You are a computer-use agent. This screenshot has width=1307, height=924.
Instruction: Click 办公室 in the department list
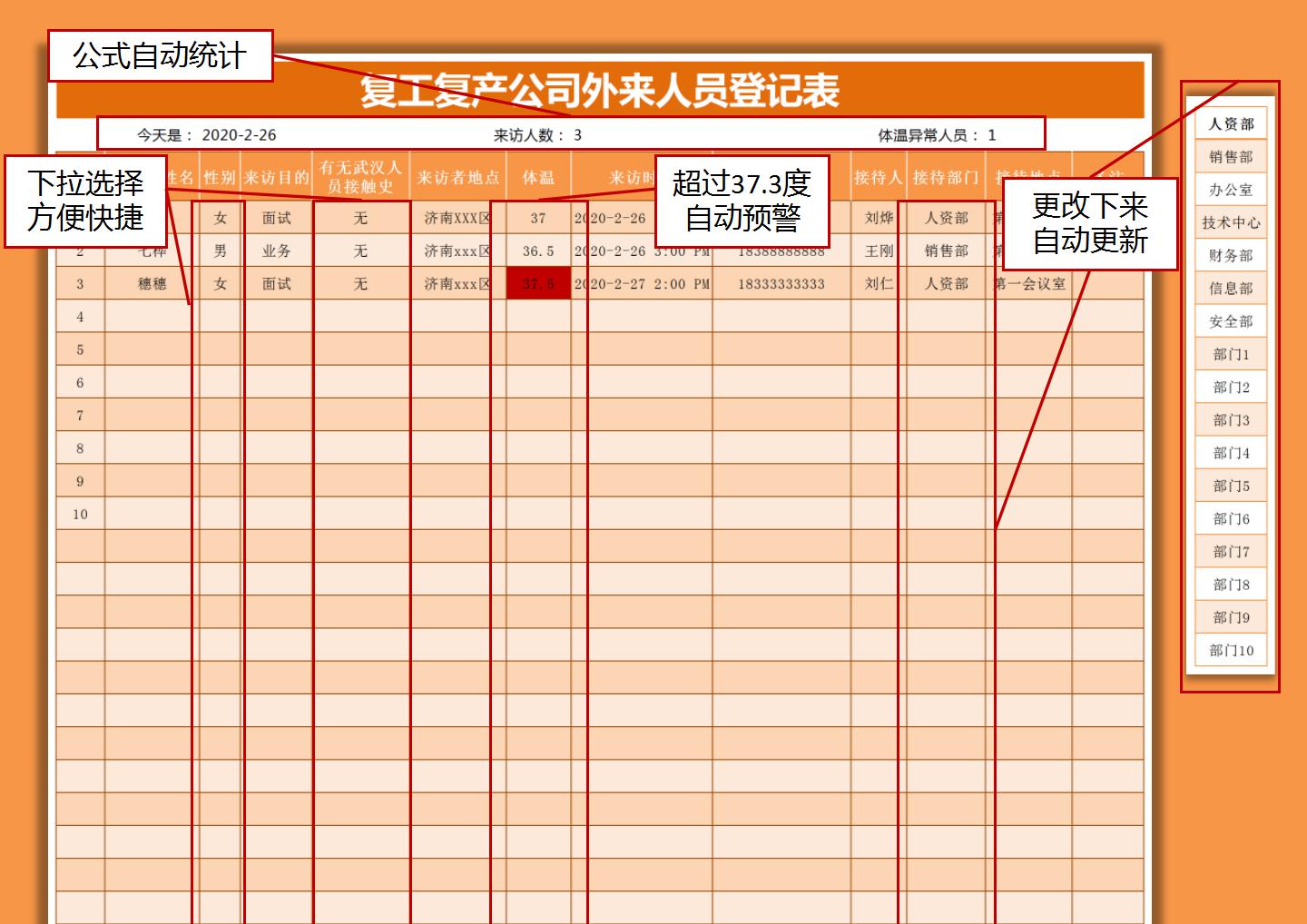point(1230,190)
